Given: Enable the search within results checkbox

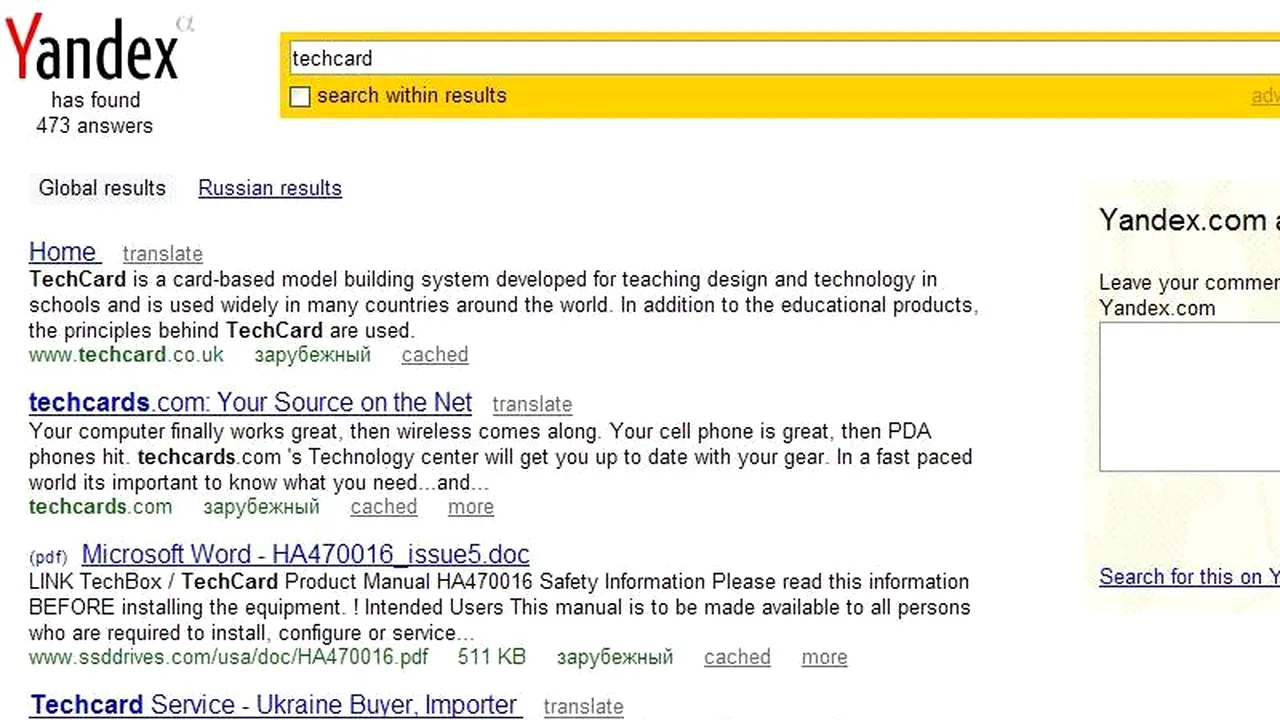Looking at the screenshot, I should point(300,97).
